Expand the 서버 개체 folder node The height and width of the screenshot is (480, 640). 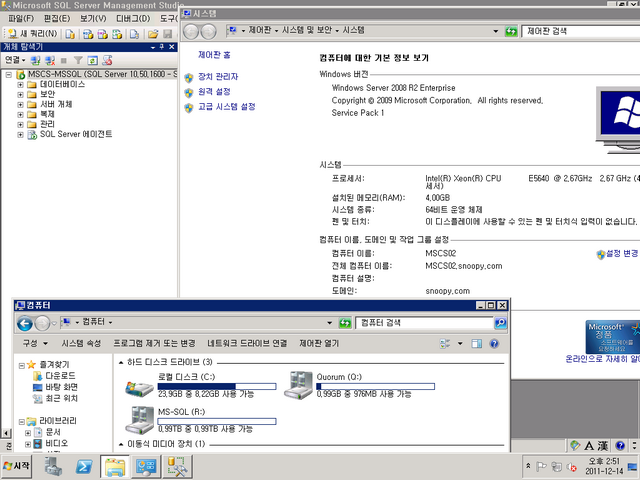[20, 105]
